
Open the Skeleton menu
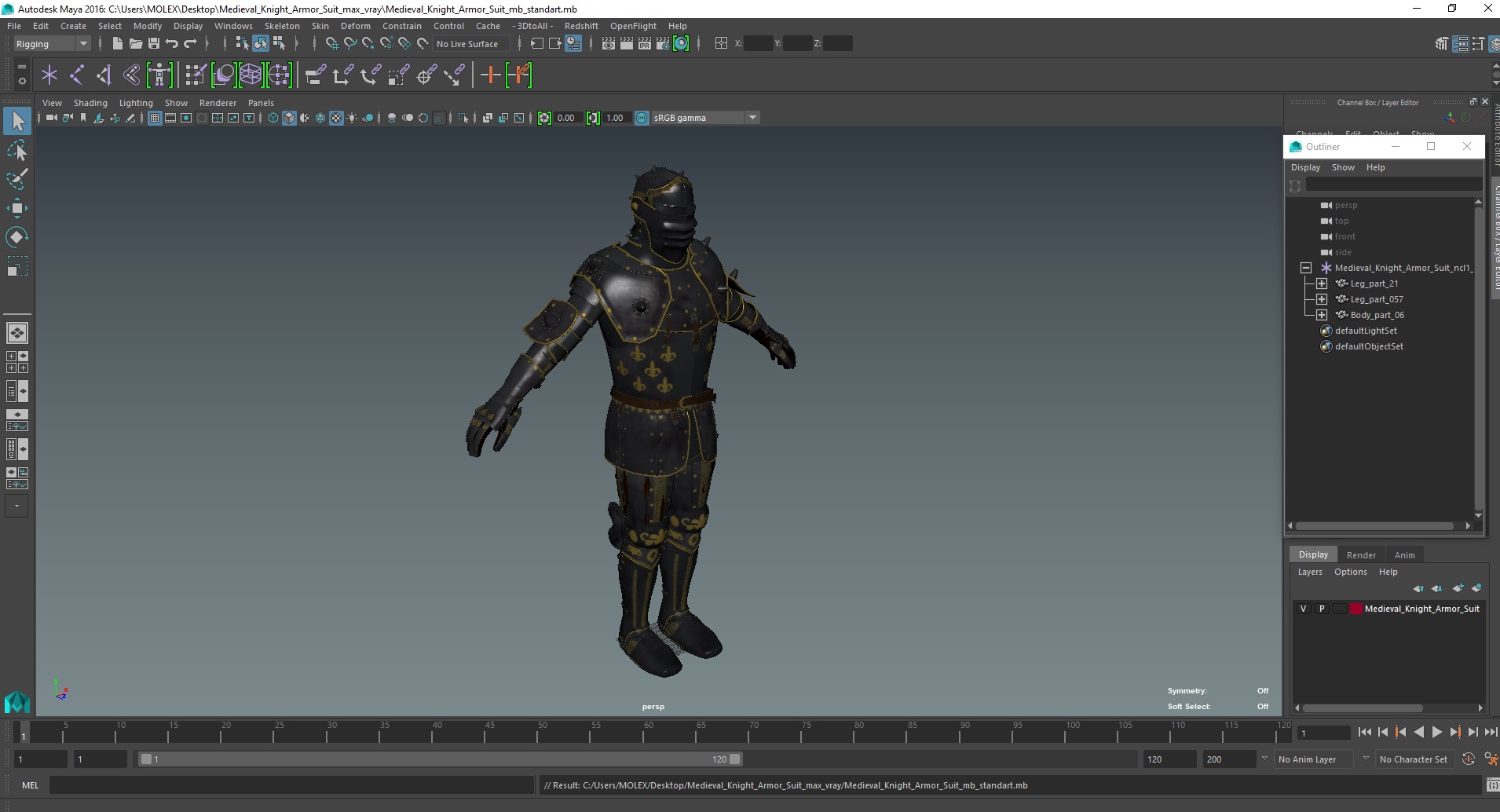click(282, 26)
